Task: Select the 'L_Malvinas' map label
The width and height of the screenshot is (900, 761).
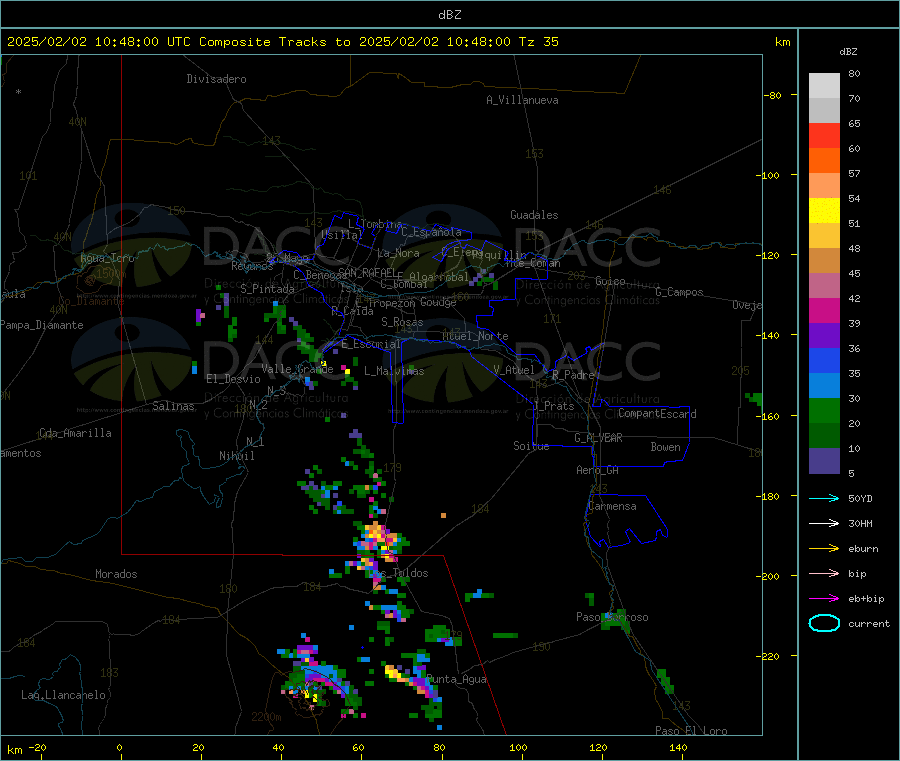Action: tap(394, 371)
